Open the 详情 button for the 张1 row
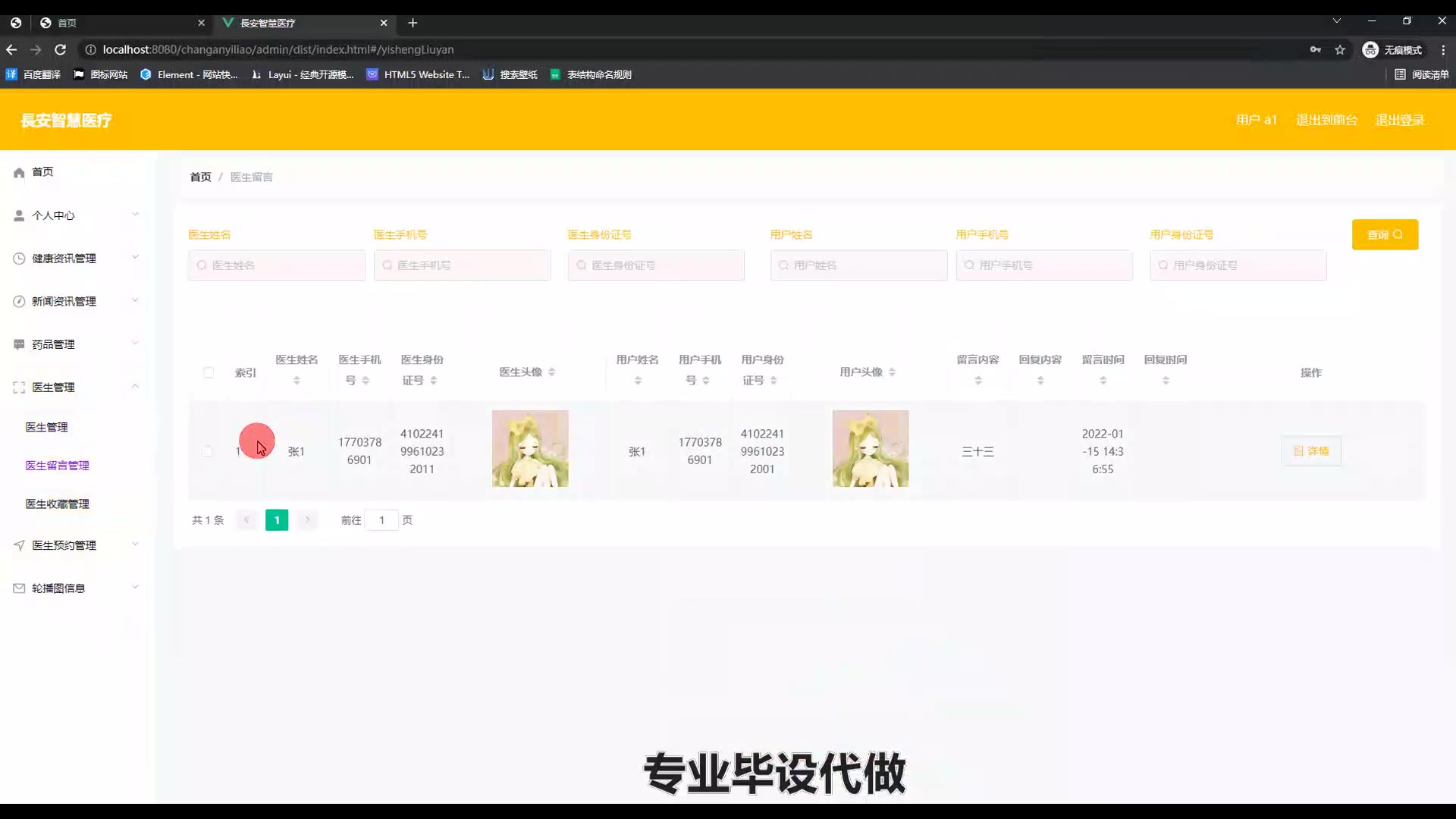Screen dimensions: 1456x819 (1311, 451)
